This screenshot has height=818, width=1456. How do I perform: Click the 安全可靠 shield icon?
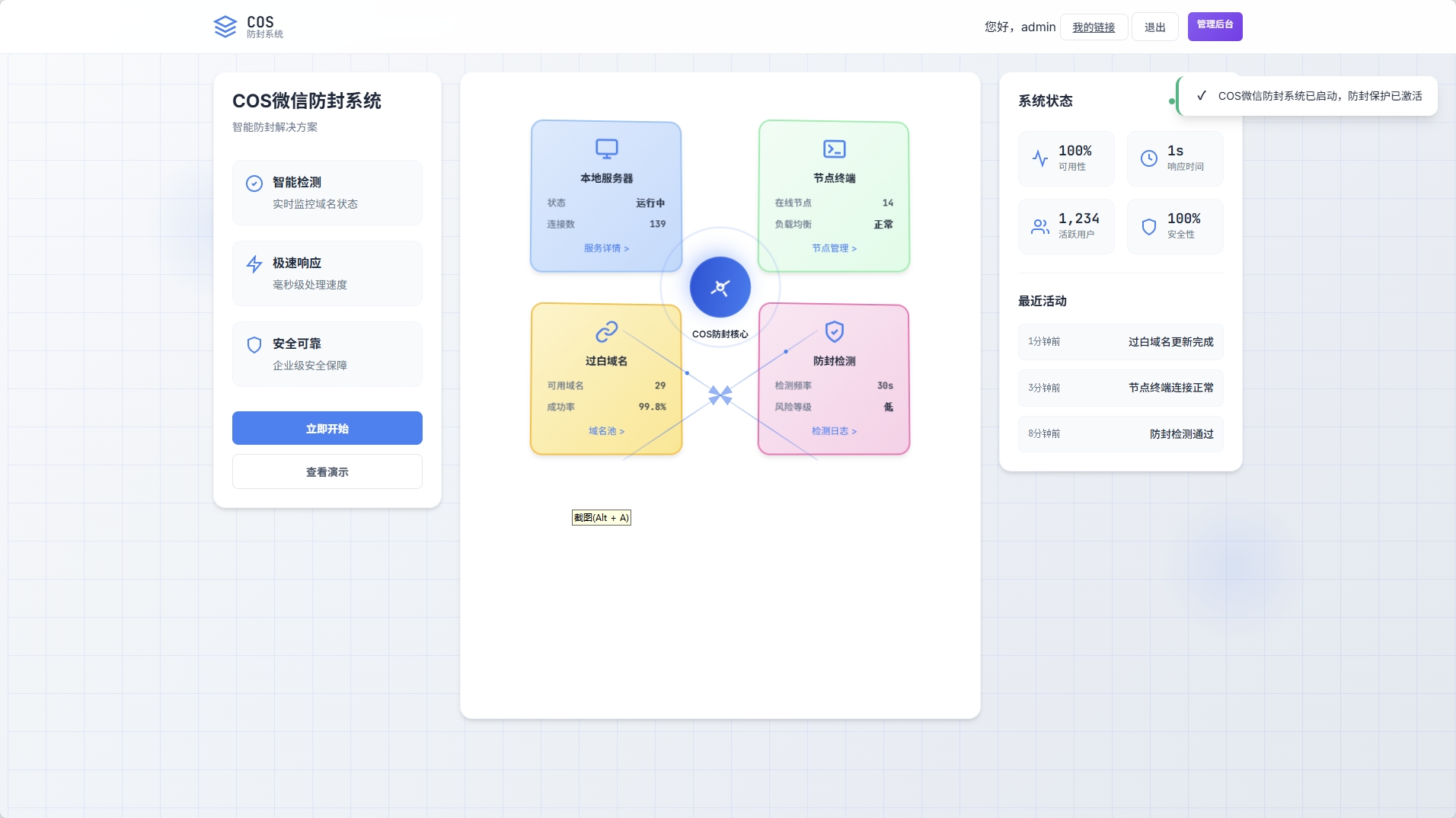(x=254, y=345)
